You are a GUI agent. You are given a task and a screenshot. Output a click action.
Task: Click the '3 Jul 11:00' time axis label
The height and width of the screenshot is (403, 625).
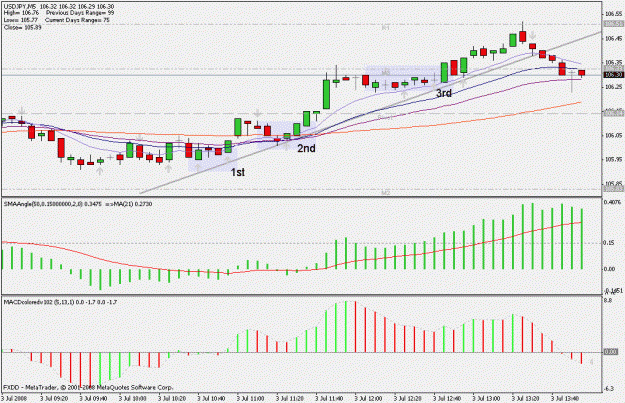coord(250,398)
